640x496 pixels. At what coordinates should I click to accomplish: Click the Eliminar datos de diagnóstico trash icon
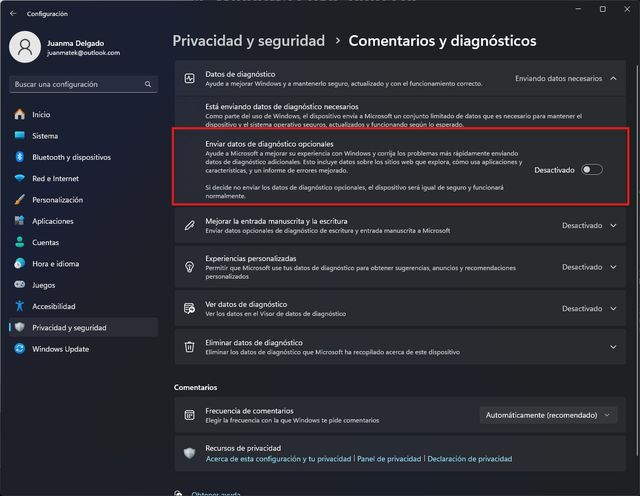(190, 346)
